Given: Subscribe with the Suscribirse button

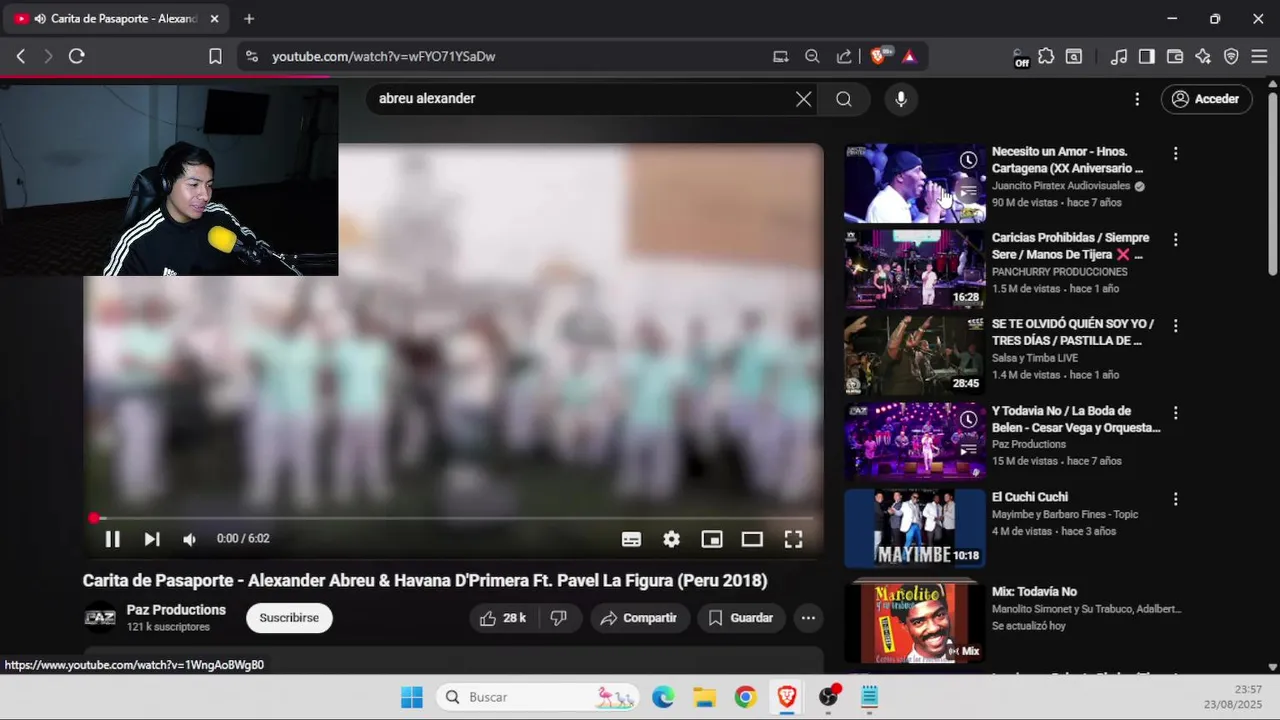Looking at the screenshot, I should click(x=289, y=618).
